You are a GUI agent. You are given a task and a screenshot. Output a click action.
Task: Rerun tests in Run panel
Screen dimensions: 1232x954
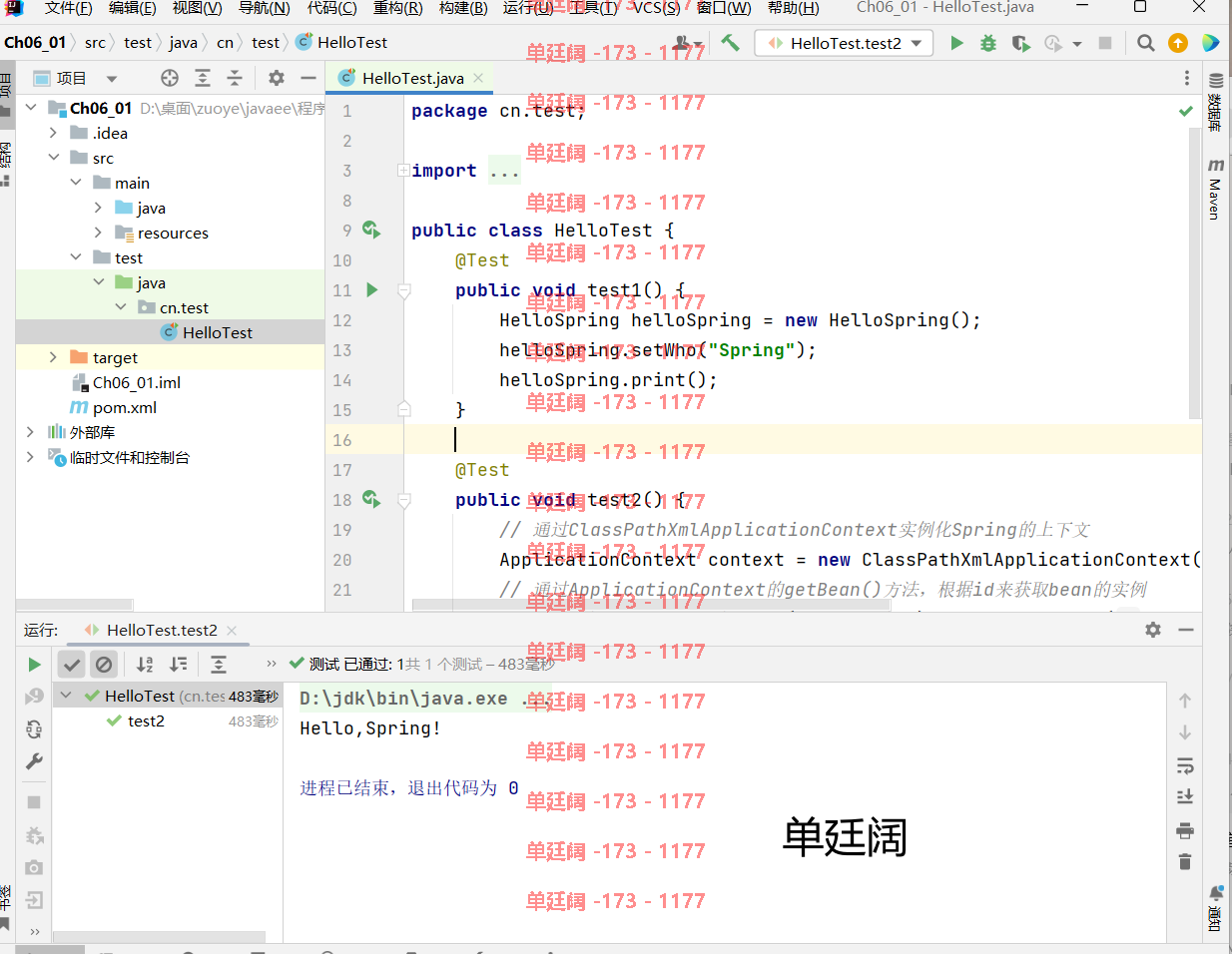(x=34, y=665)
